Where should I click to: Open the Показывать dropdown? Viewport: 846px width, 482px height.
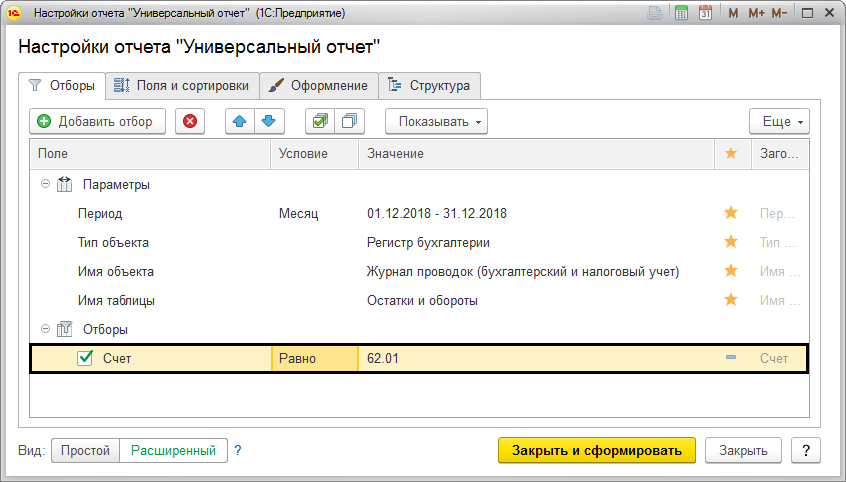tap(436, 121)
